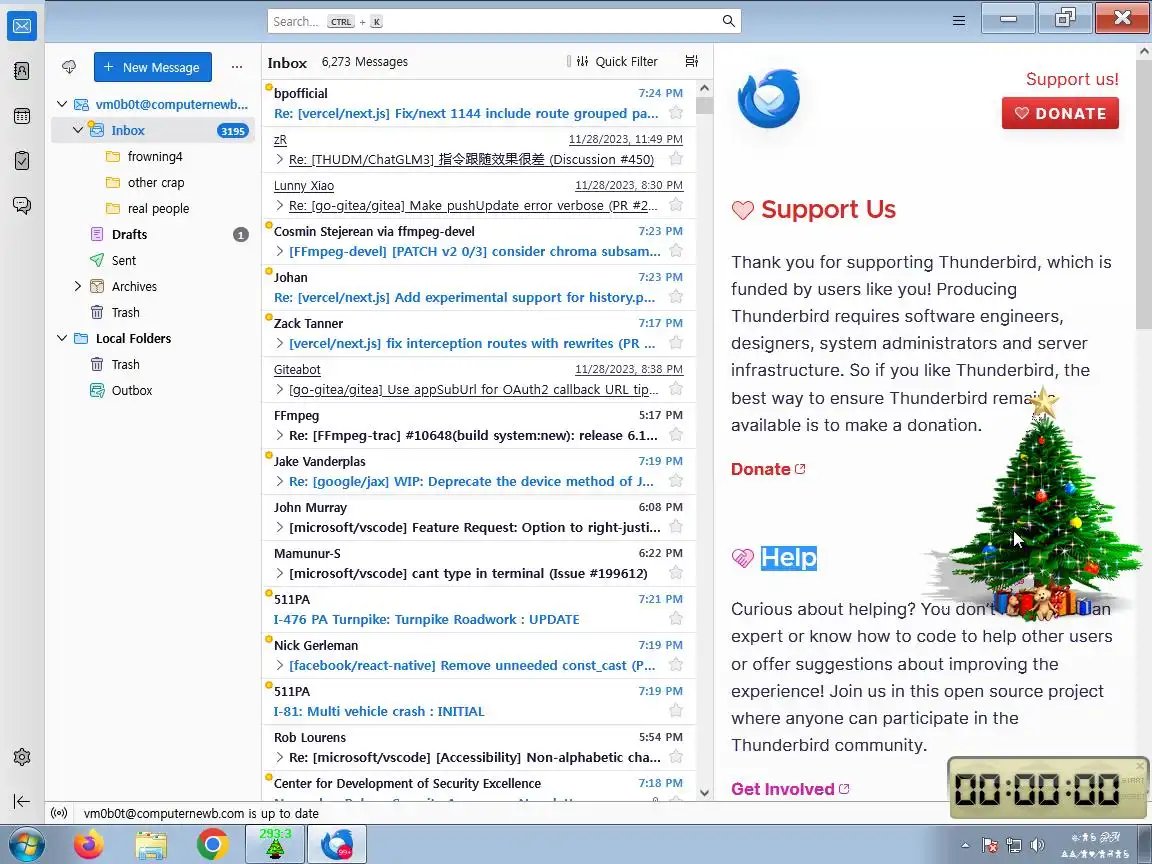This screenshot has width=1152, height=864.
Task: Open the Mail space icon
Action: point(22,26)
